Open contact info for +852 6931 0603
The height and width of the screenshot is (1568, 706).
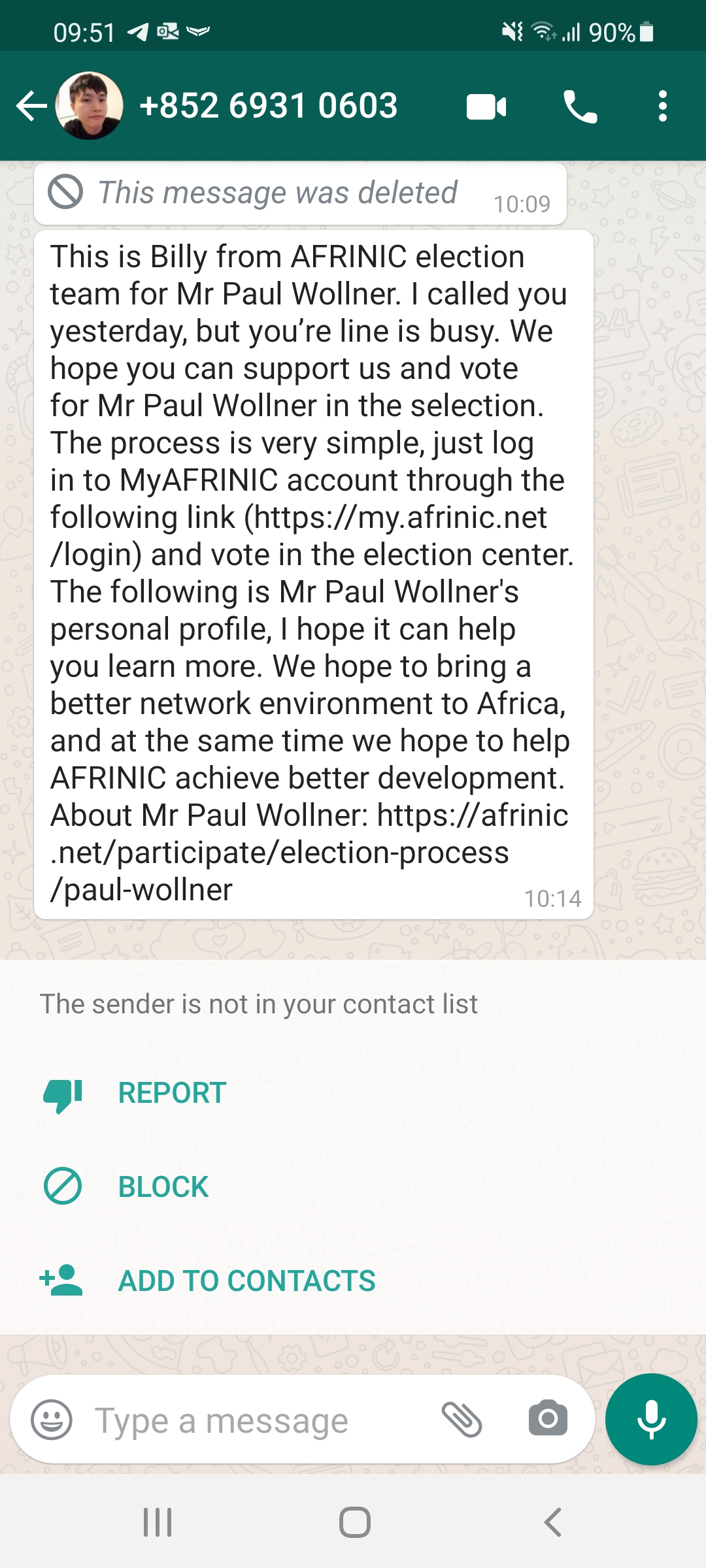[268, 106]
